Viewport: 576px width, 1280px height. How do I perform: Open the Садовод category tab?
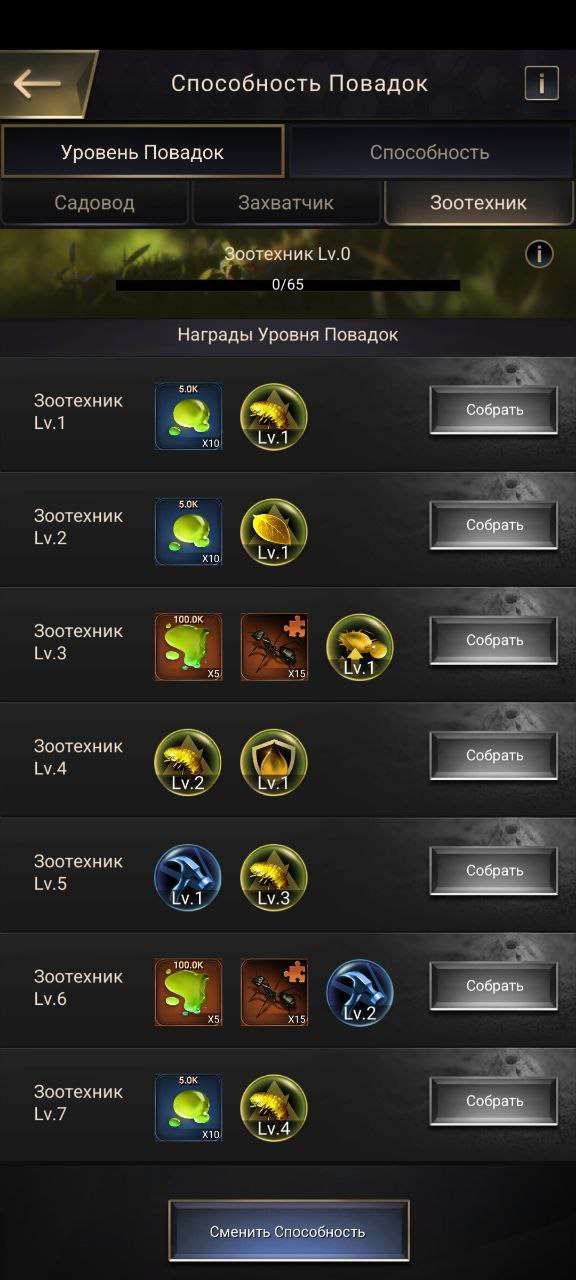point(94,203)
